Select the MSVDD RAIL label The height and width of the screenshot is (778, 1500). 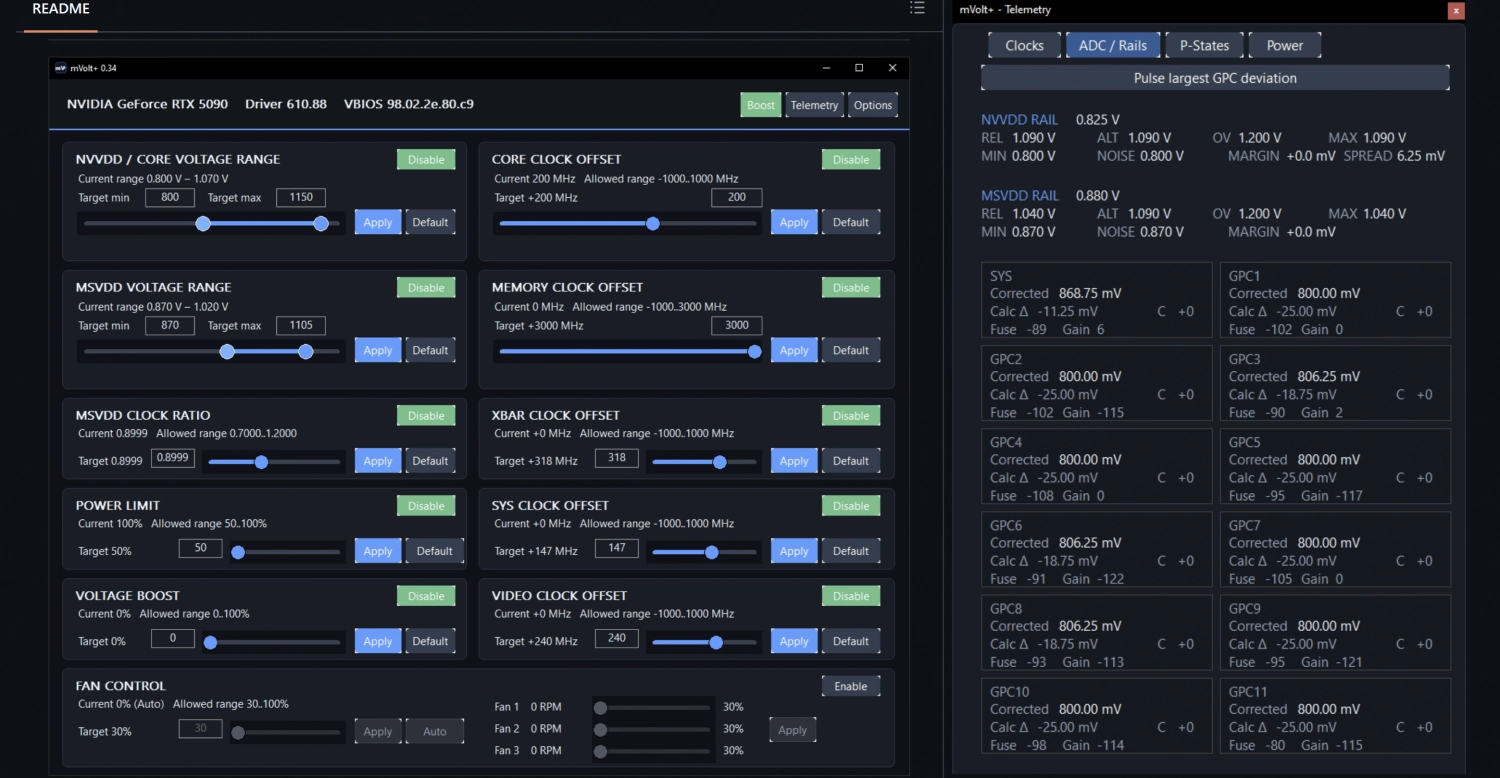pos(1020,196)
